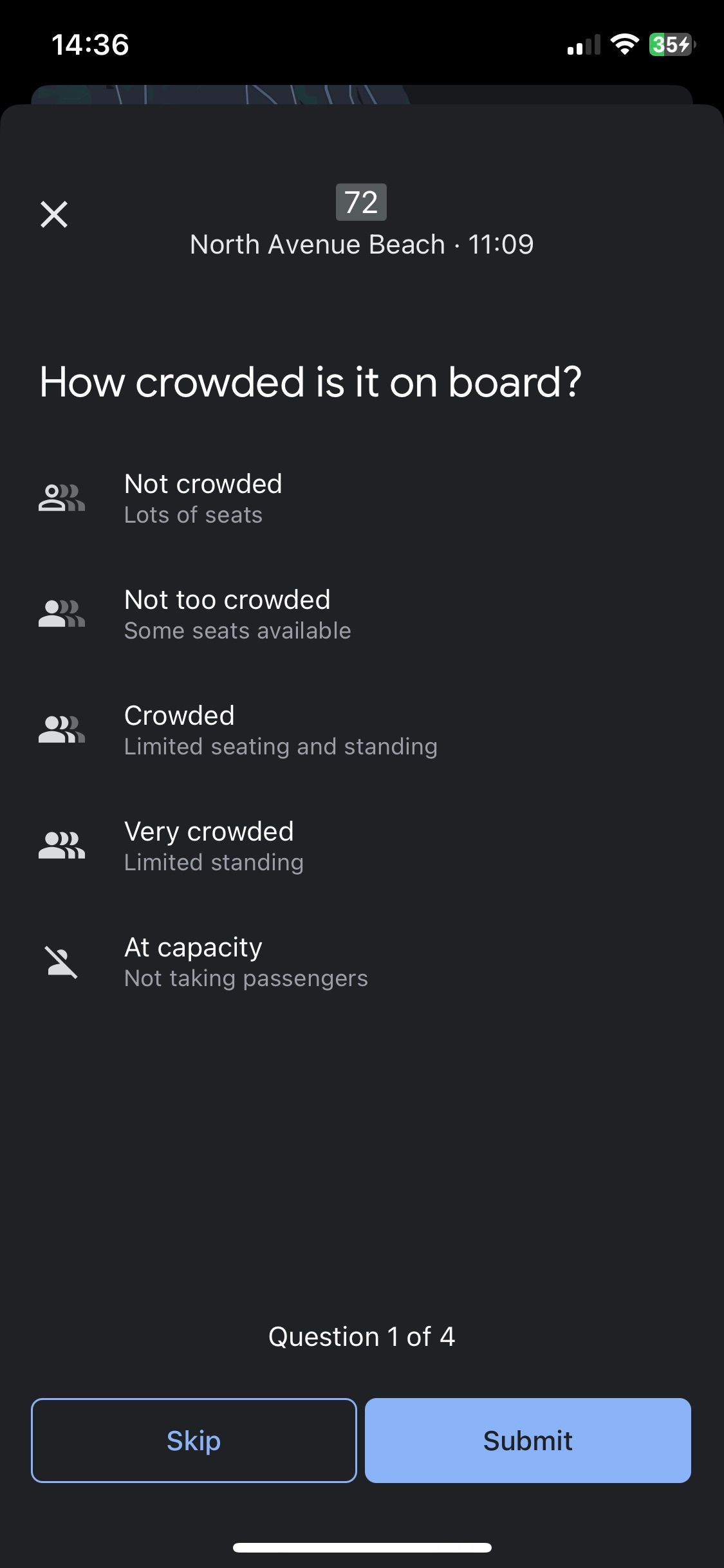Tap Lots of seats subtitle
The height and width of the screenshot is (1568, 724).
[193, 515]
